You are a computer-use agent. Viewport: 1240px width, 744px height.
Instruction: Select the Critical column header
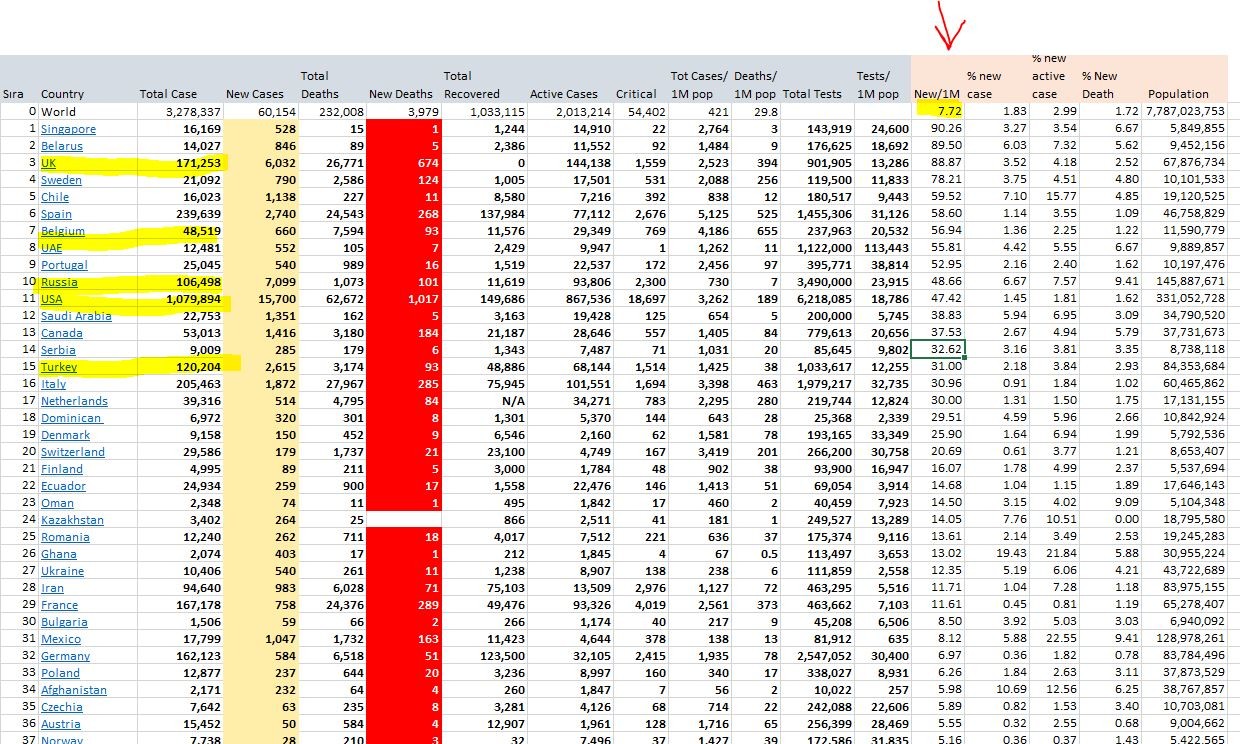click(636, 94)
